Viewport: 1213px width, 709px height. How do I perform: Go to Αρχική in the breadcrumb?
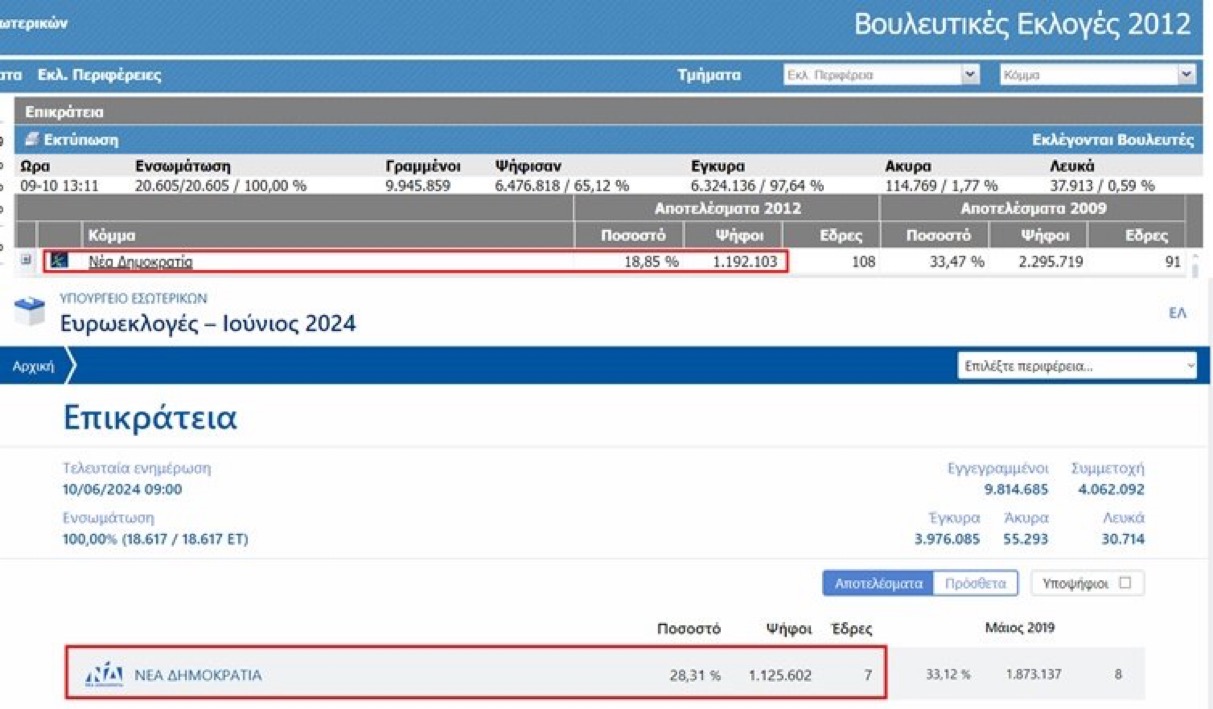click(32, 366)
